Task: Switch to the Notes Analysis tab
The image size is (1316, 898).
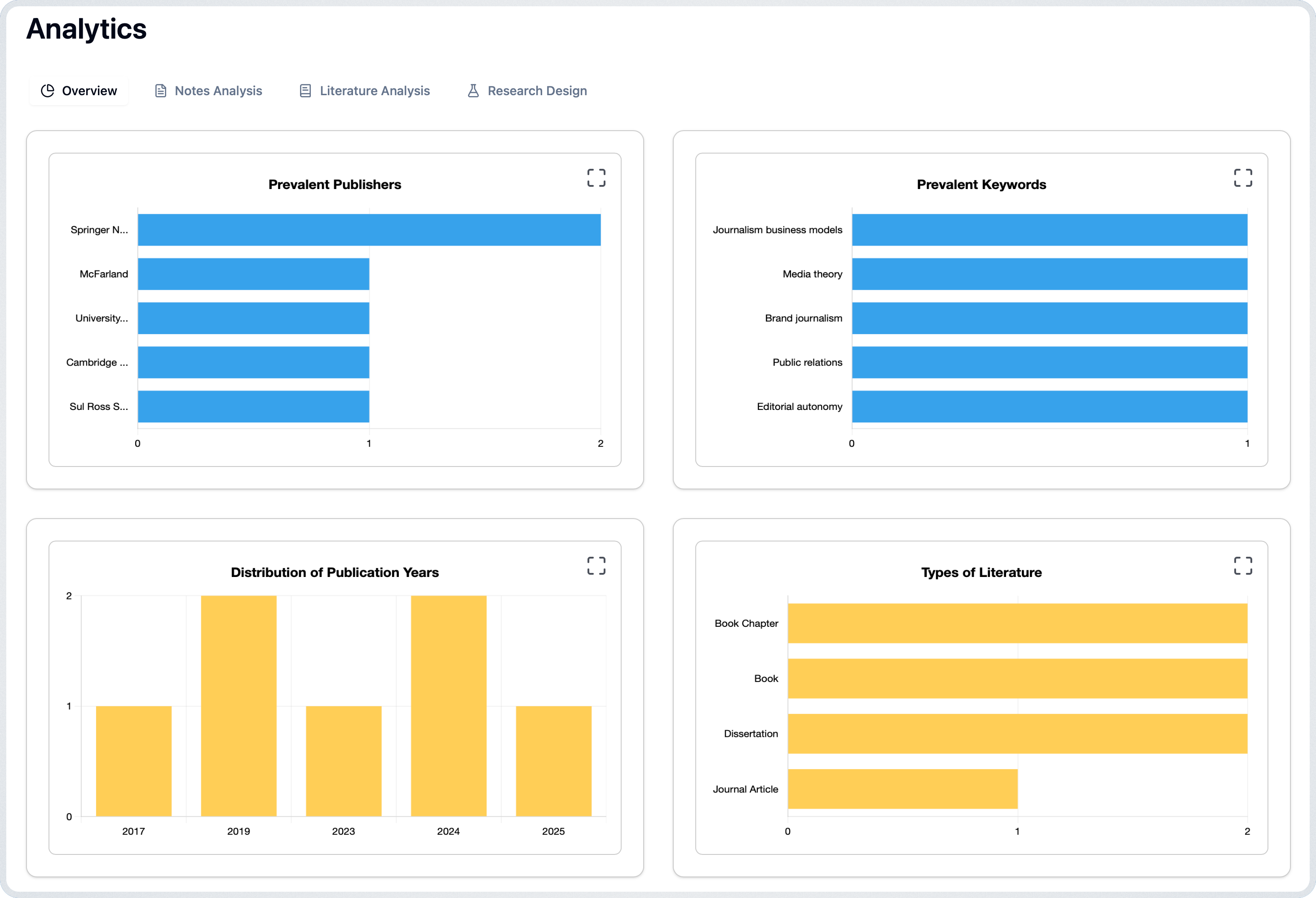Action: point(218,91)
